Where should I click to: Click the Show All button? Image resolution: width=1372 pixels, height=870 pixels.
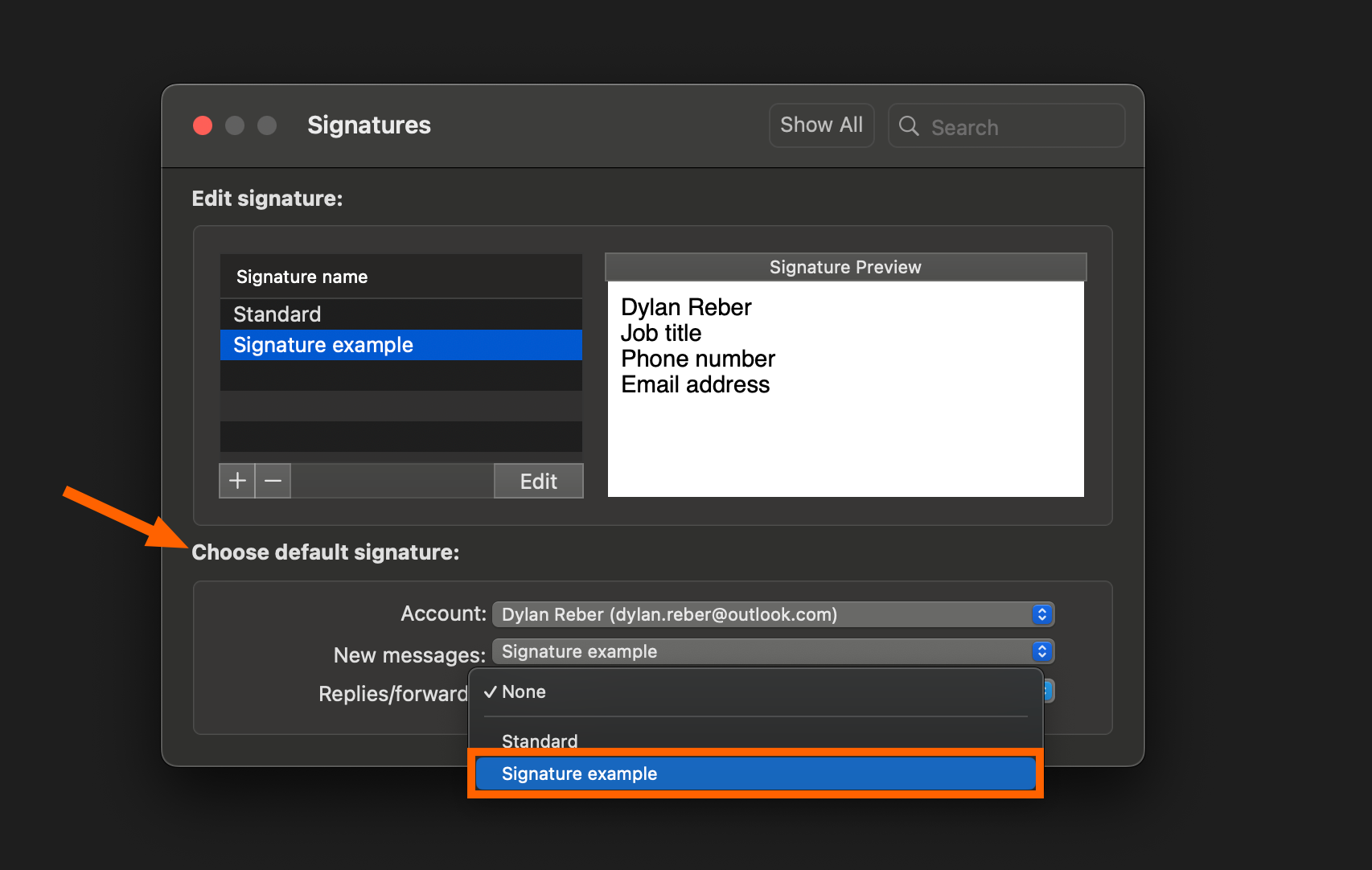point(821,125)
